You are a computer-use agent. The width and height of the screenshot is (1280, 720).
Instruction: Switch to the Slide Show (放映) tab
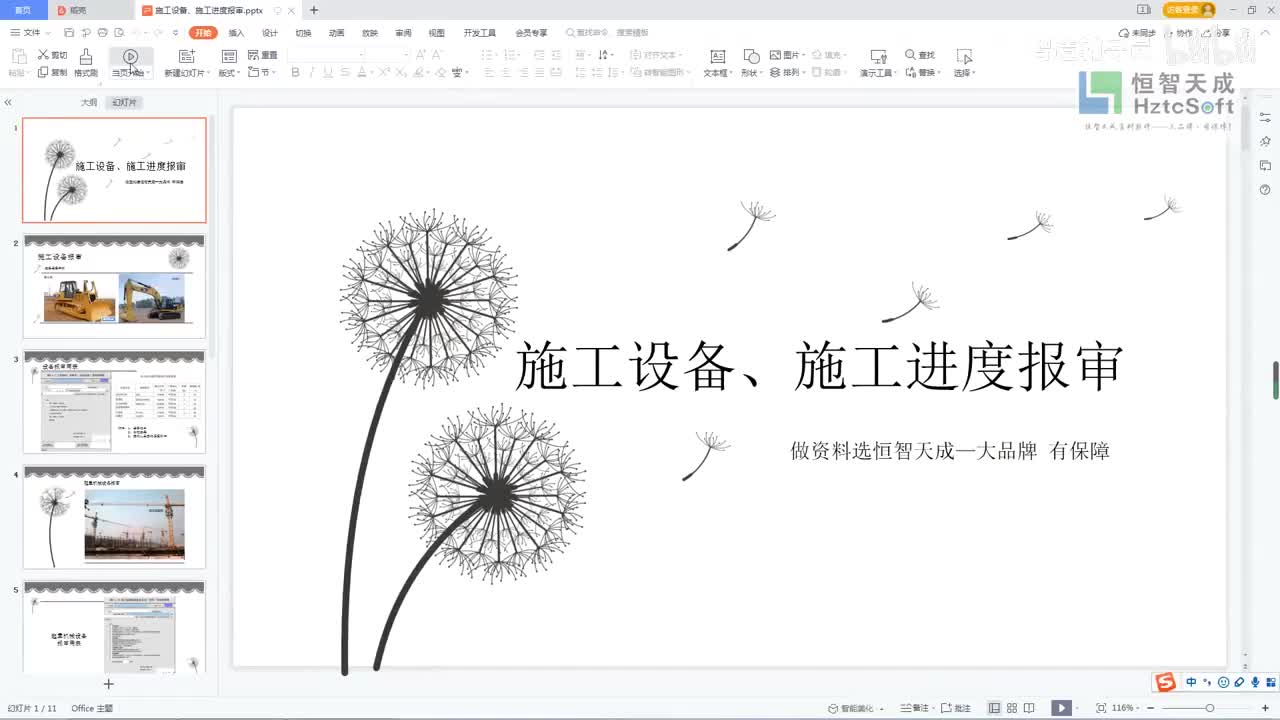[x=370, y=33]
